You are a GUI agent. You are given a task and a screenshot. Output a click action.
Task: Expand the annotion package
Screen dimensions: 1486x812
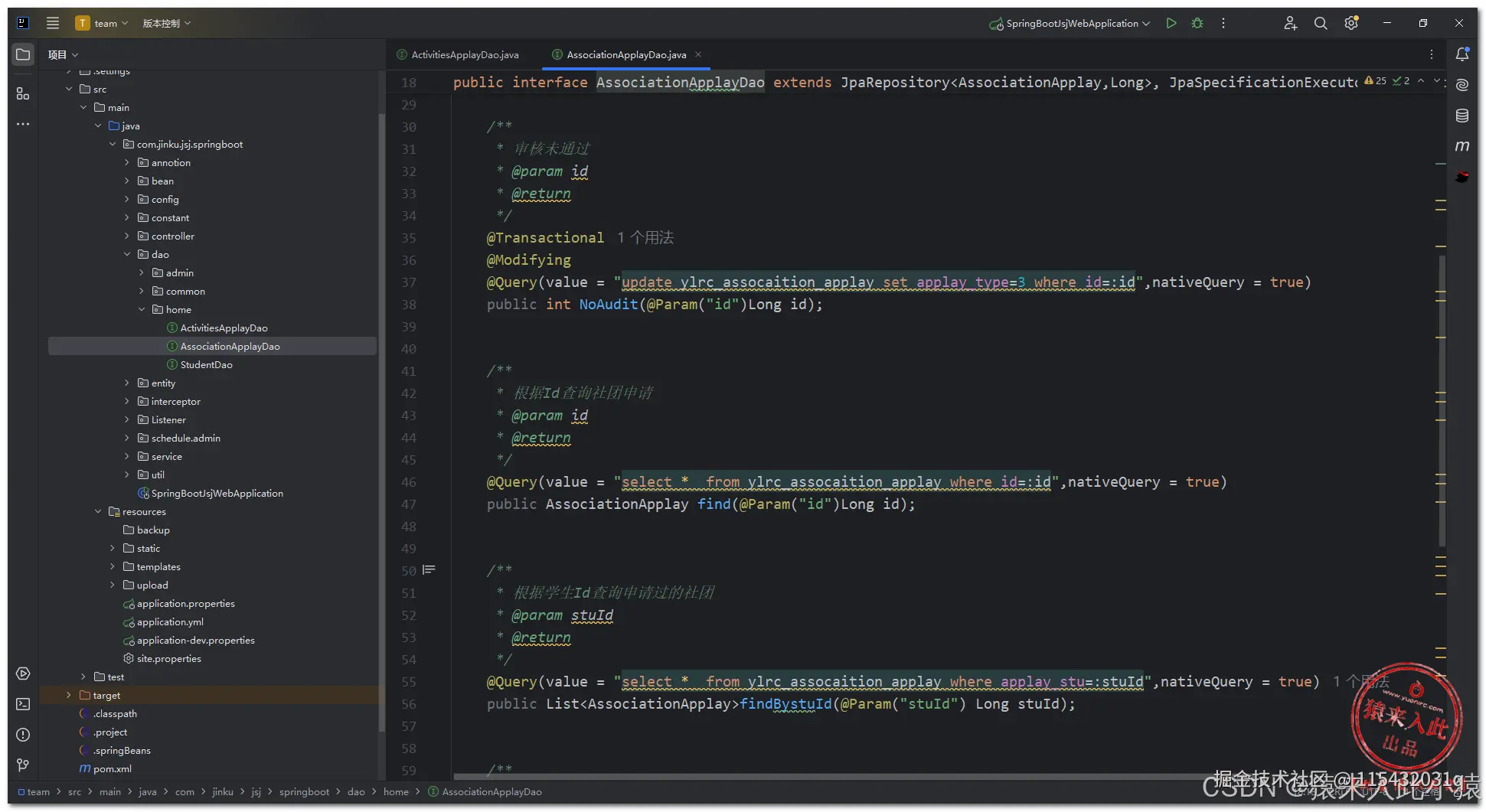coord(127,162)
